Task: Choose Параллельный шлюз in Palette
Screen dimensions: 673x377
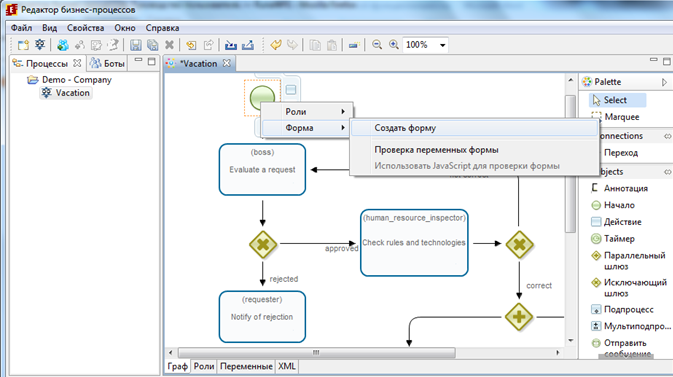Action: click(x=629, y=261)
